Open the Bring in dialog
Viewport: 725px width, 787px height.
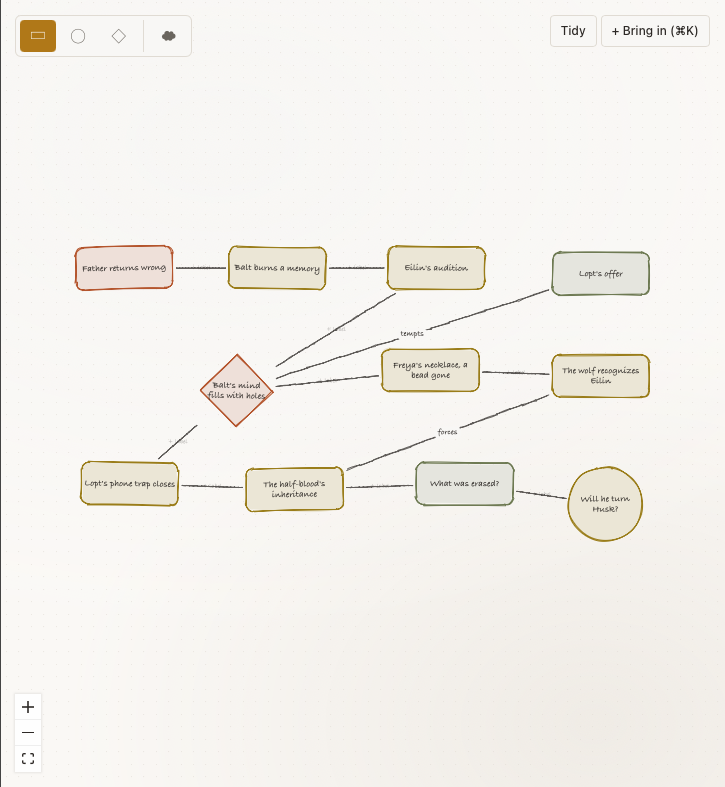[655, 31]
